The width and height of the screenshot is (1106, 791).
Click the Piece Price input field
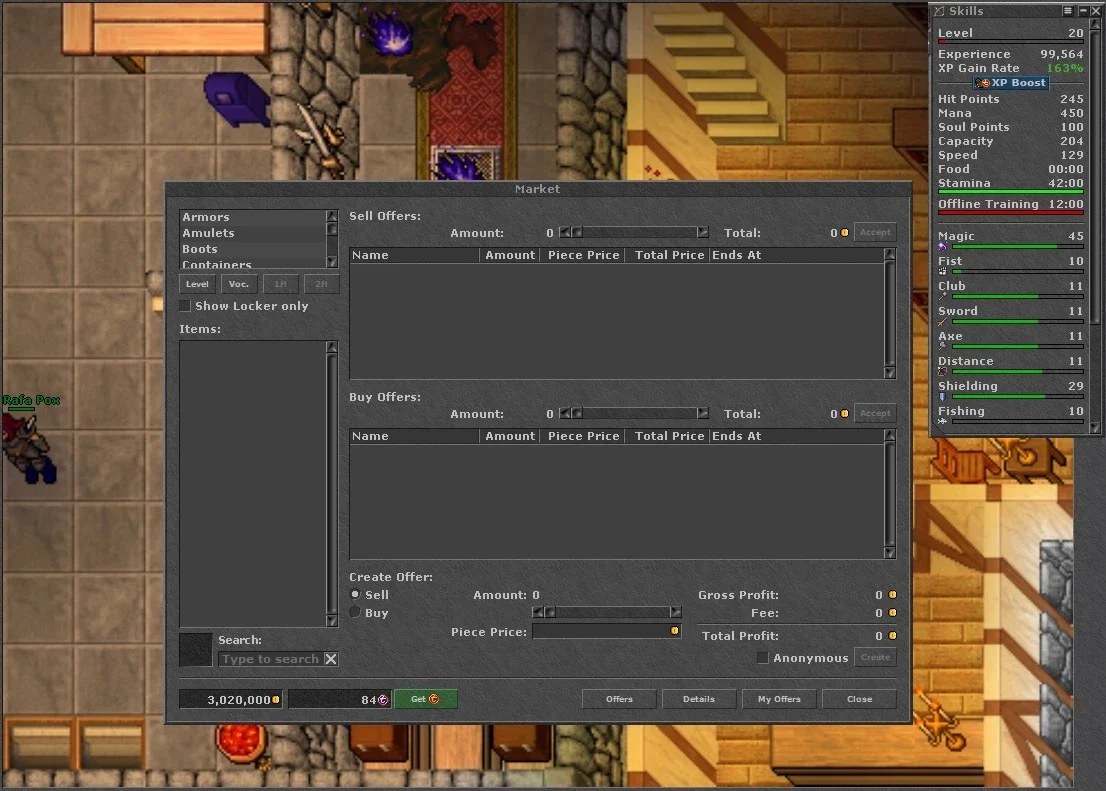click(x=607, y=632)
